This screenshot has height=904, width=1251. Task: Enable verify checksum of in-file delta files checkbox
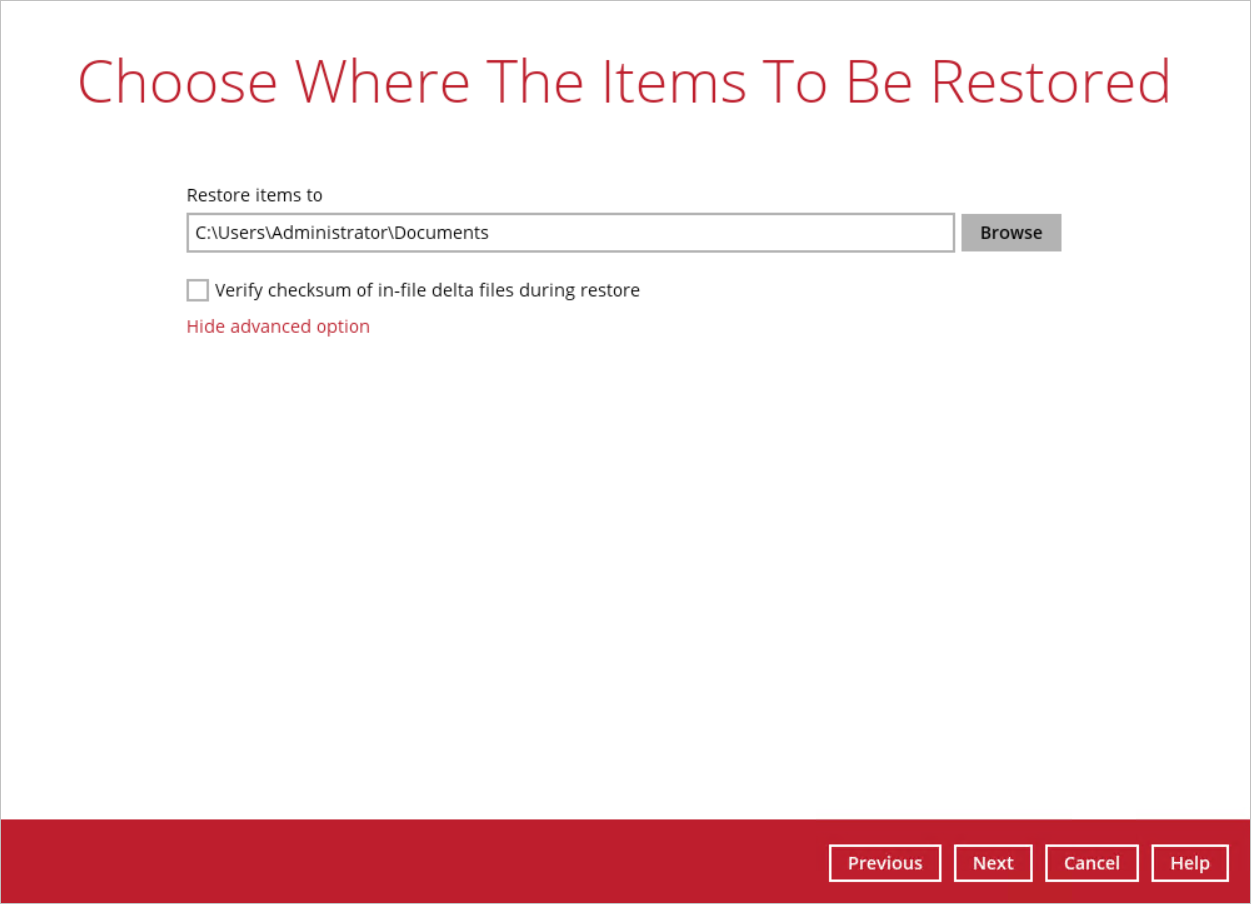[198, 290]
